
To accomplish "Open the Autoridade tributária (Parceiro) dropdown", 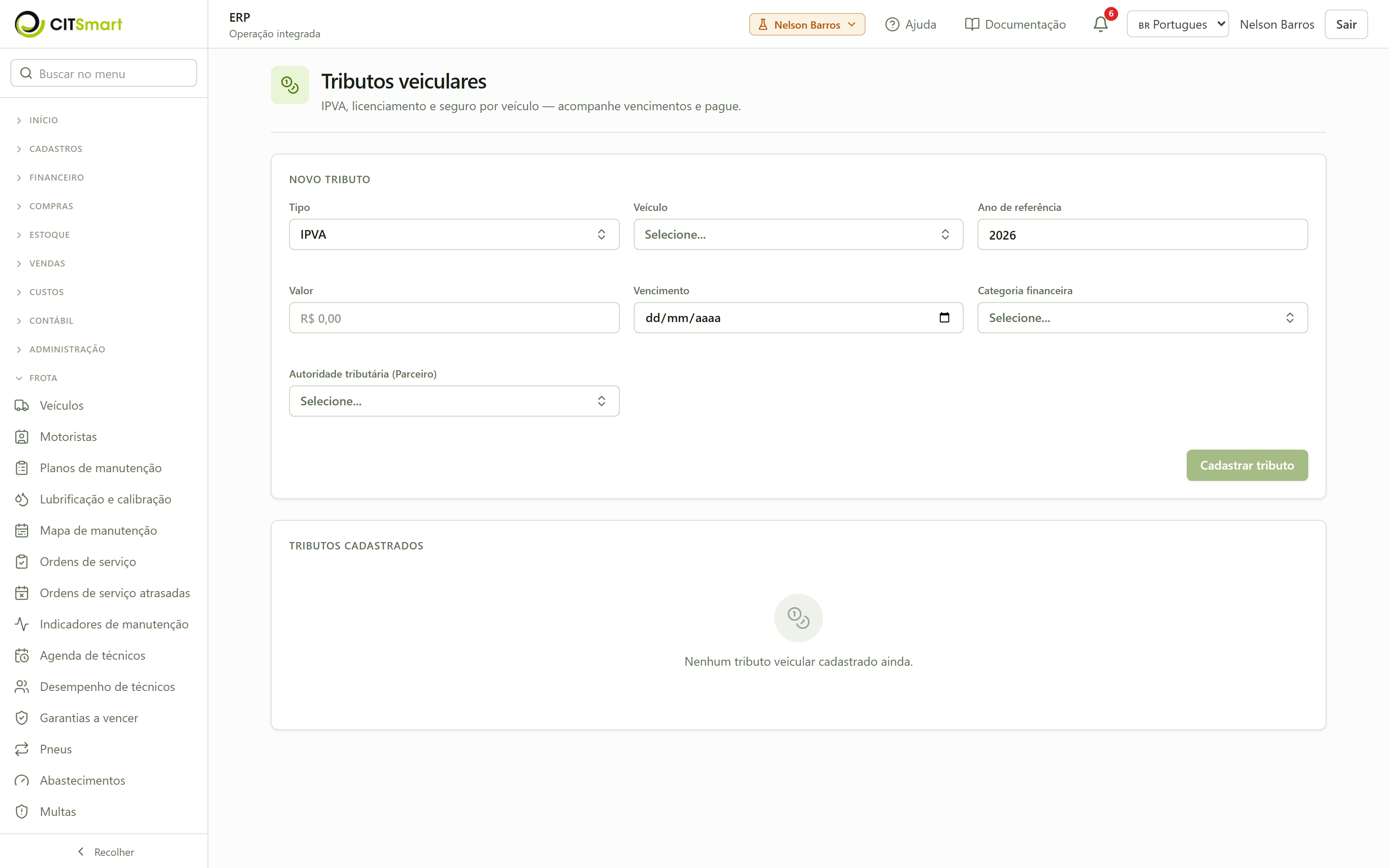I will click(454, 401).
